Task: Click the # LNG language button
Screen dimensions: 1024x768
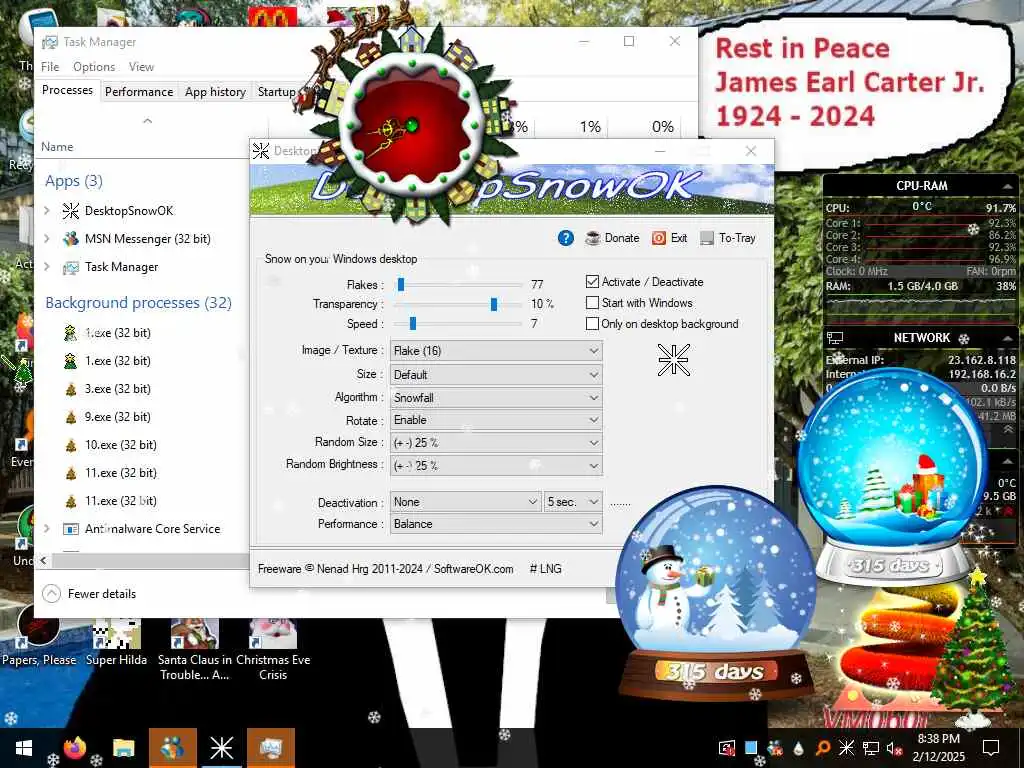Action: (545, 569)
